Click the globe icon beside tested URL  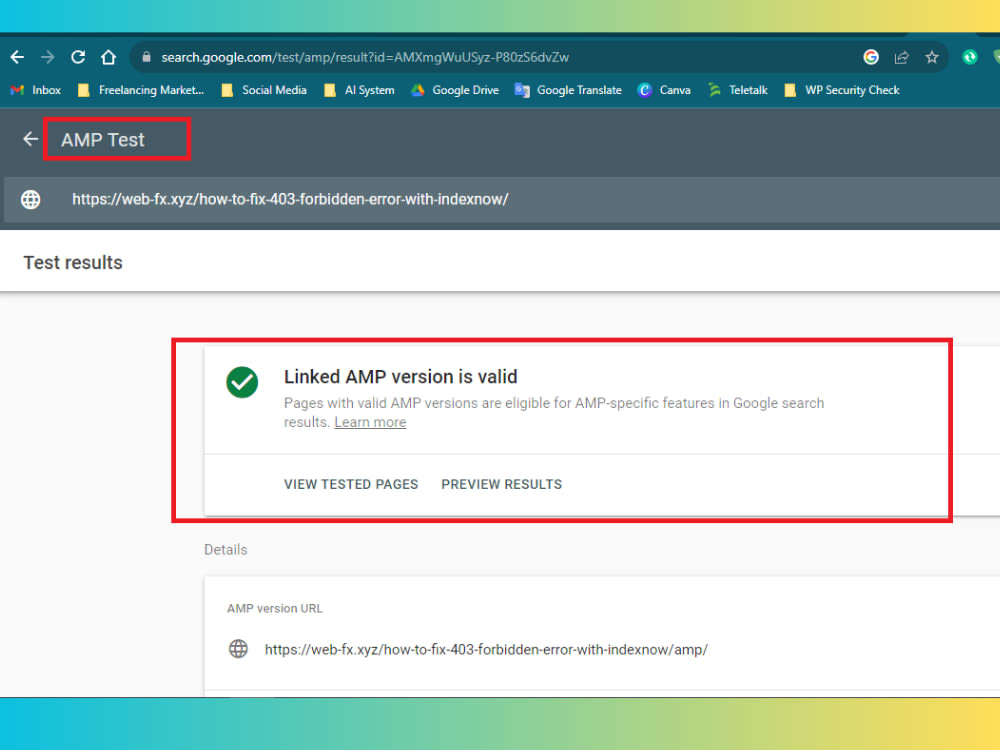point(31,200)
